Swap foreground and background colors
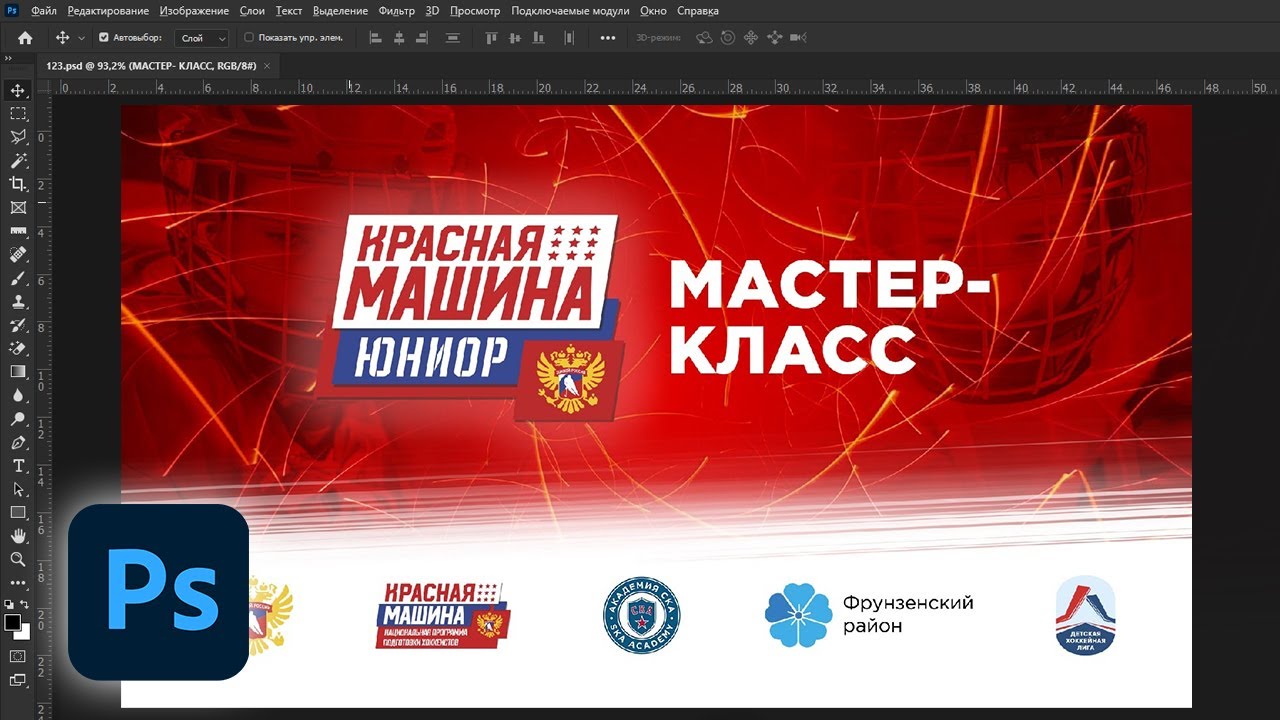Screen dimensions: 1280x720 (x=26, y=605)
